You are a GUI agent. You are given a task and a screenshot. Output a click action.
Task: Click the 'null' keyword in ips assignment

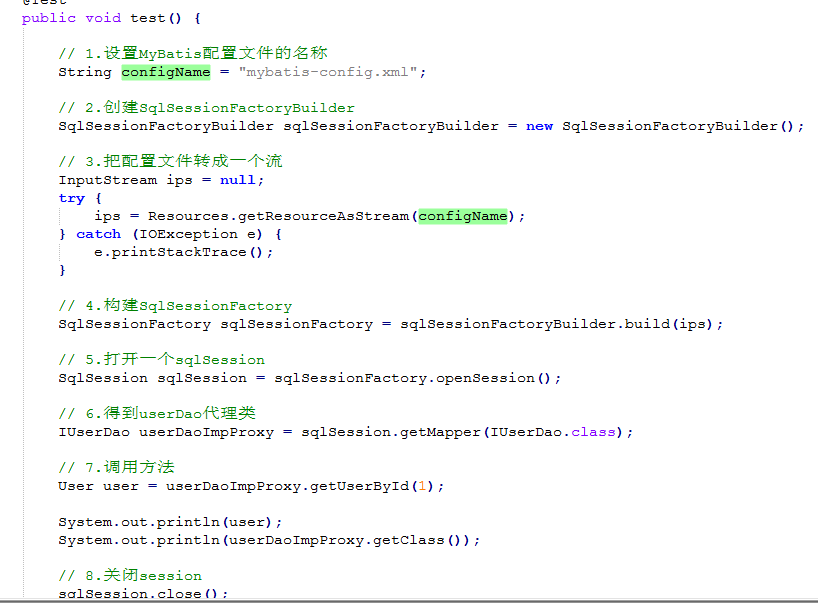click(x=237, y=180)
